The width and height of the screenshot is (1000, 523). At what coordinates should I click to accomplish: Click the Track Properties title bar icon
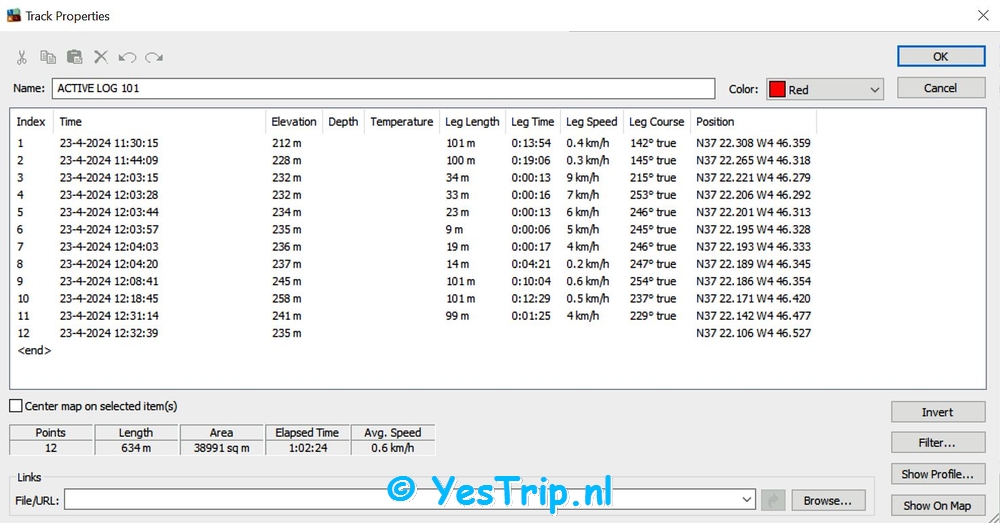tap(12, 16)
